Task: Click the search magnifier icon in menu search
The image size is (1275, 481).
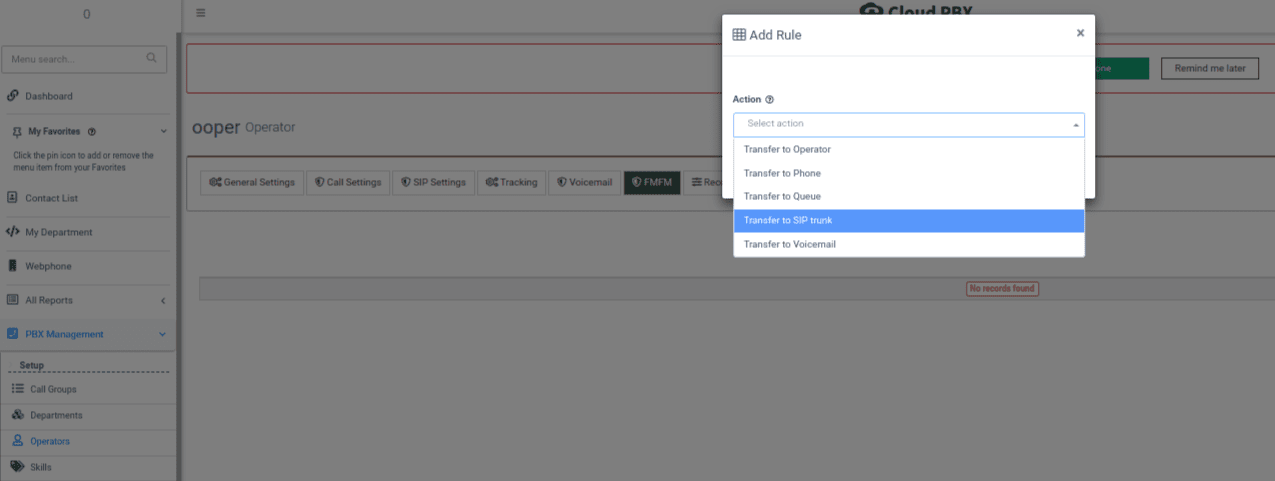Action: click(x=152, y=58)
